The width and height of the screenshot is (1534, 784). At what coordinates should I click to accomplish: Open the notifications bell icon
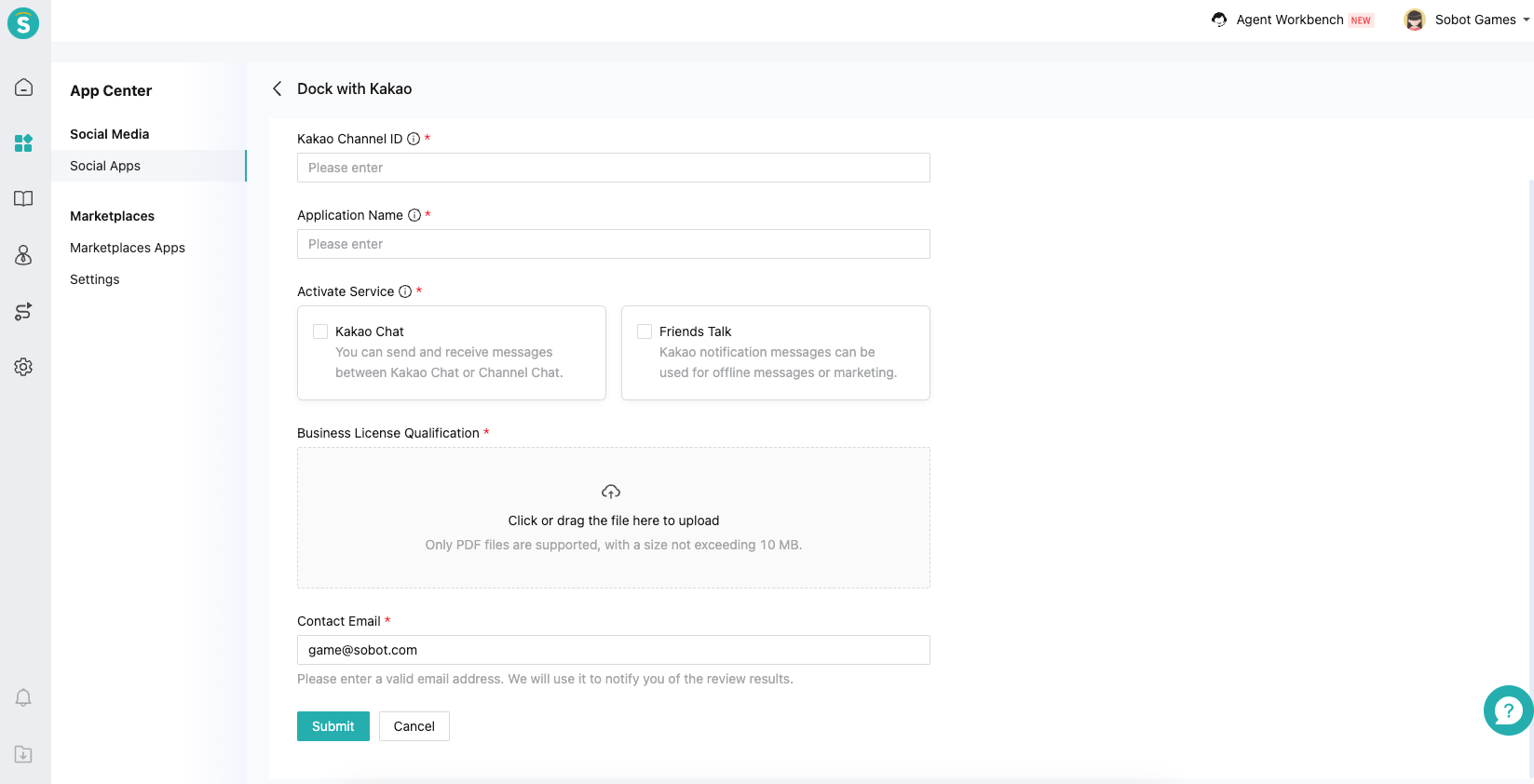[24, 698]
